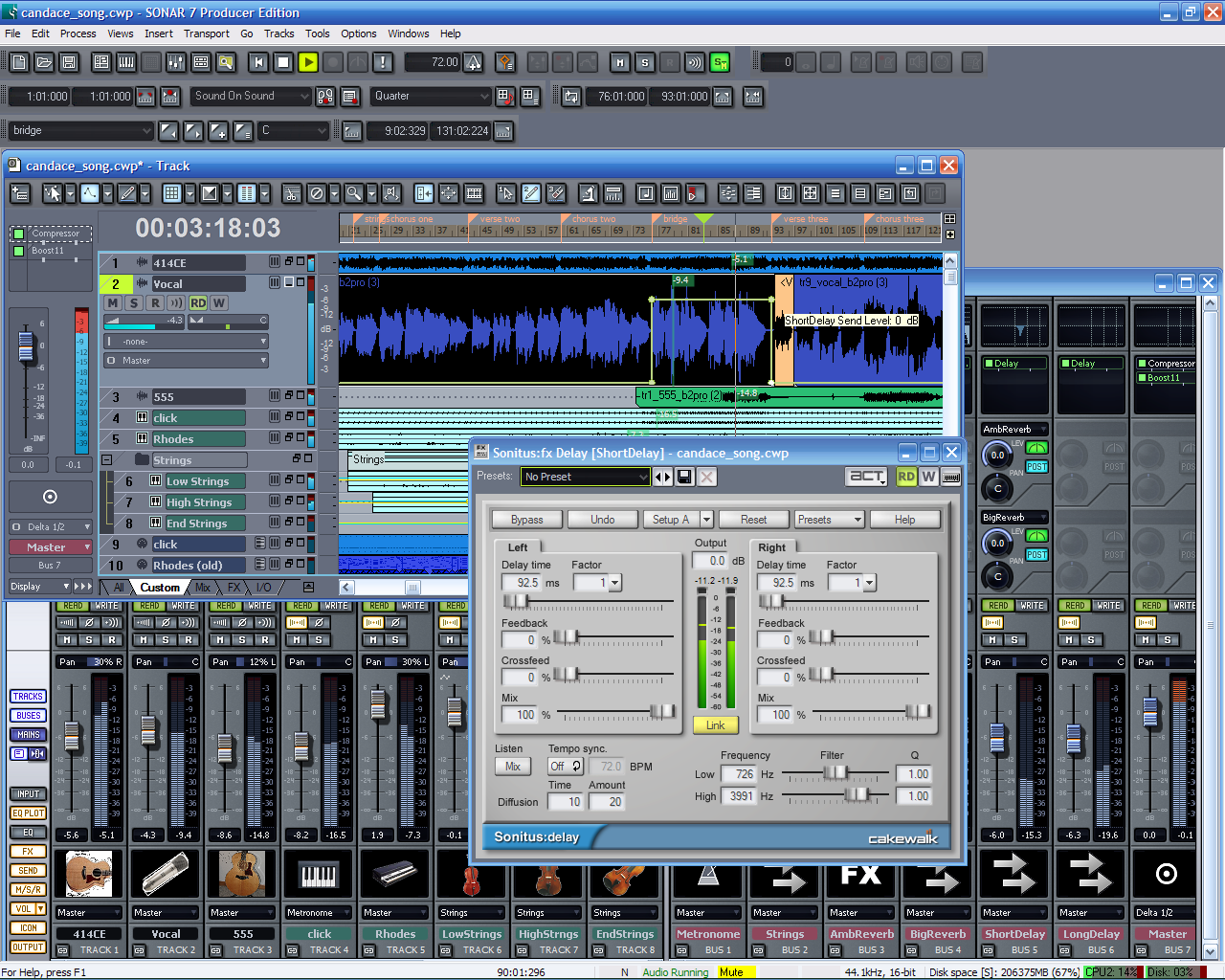Viewport: 1225px width, 980px height.
Task: Switch to the Custom tab in Track view
Action: [160, 588]
